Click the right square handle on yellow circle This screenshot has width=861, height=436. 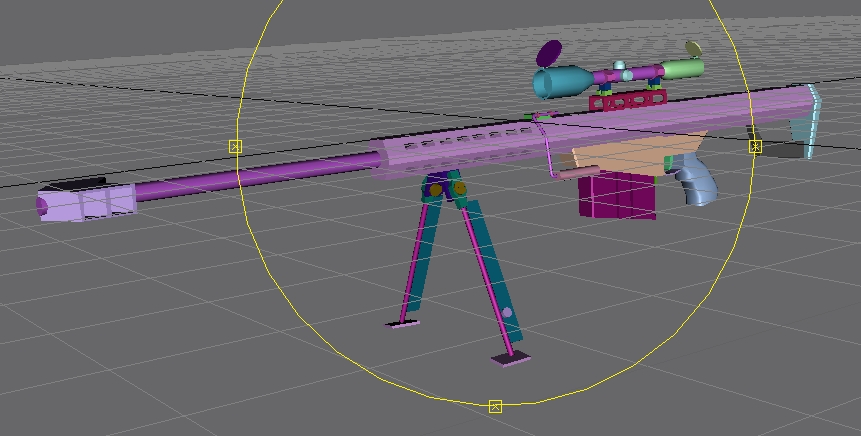pos(755,146)
